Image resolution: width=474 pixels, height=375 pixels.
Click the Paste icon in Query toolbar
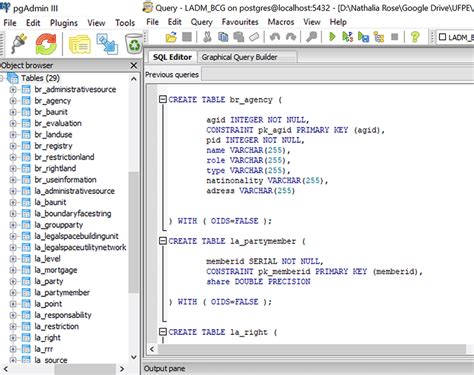(239, 37)
